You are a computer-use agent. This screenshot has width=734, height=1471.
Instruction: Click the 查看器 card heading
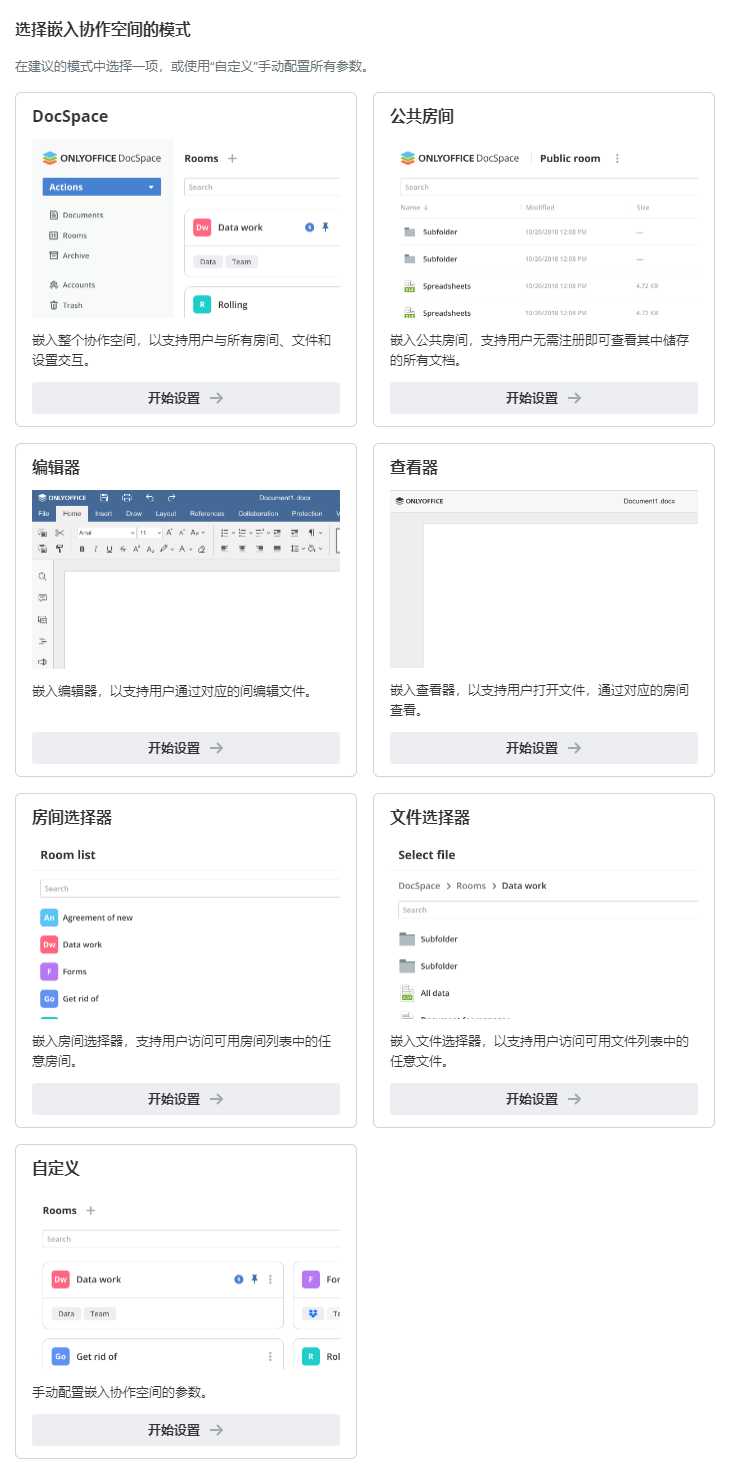[x=414, y=467]
